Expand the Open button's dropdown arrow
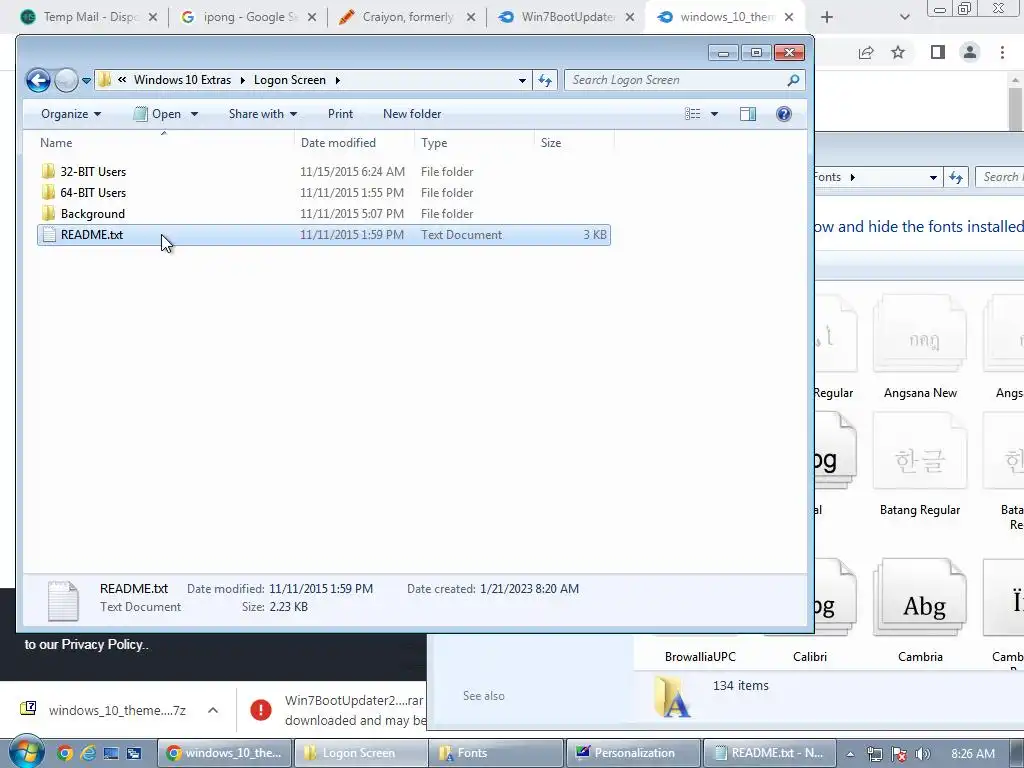 (x=194, y=114)
